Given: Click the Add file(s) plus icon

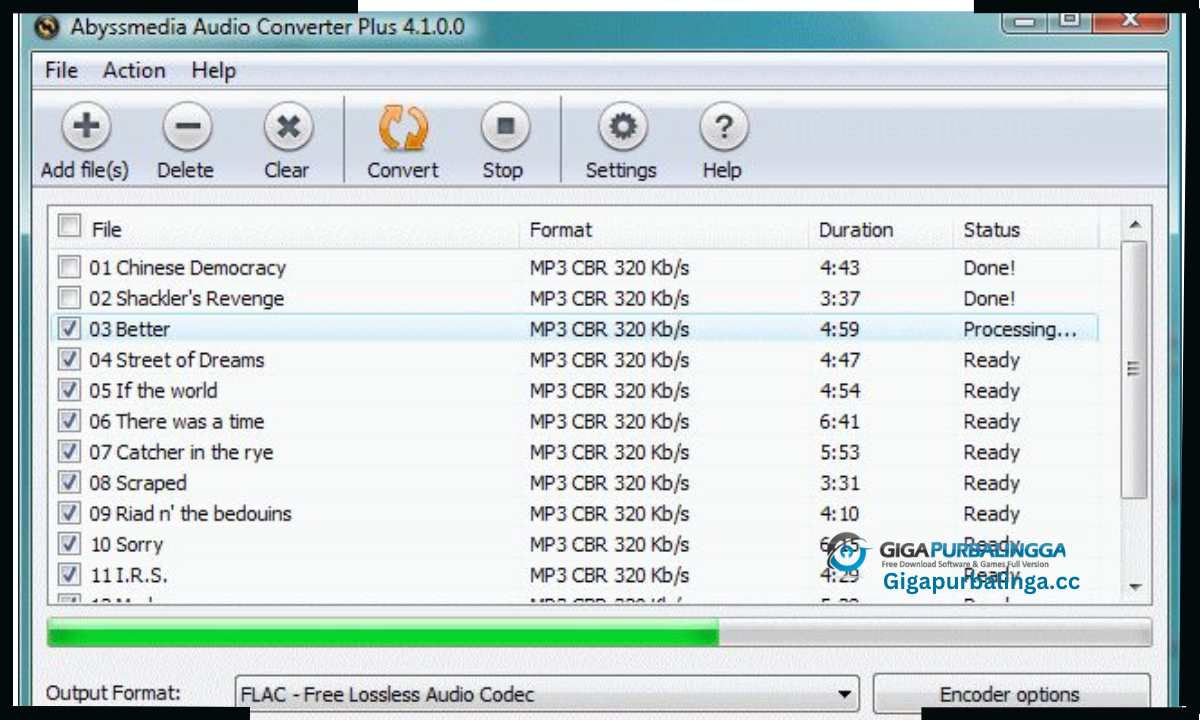Looking at the screenshot, I should 86,126.
